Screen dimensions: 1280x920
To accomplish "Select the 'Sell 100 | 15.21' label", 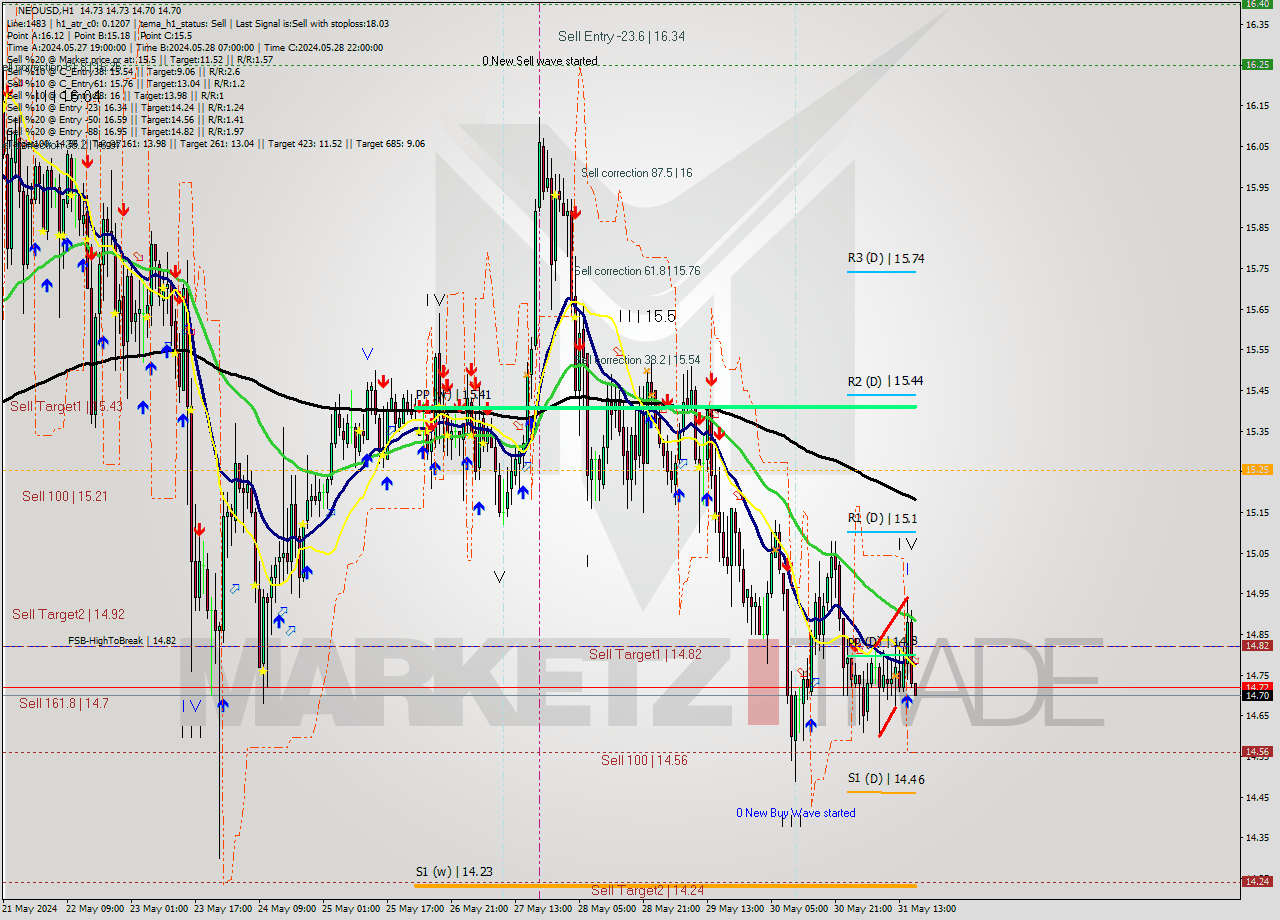I will point(65,496).
